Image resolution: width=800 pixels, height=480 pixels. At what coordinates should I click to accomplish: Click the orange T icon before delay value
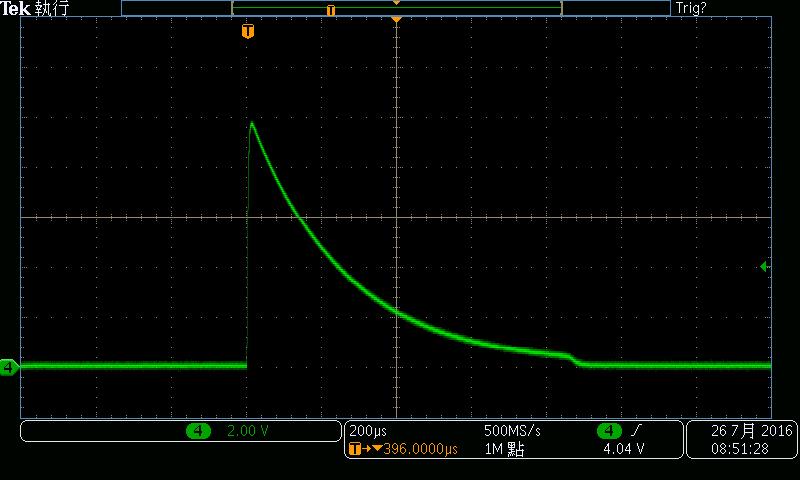click(355, 449)
